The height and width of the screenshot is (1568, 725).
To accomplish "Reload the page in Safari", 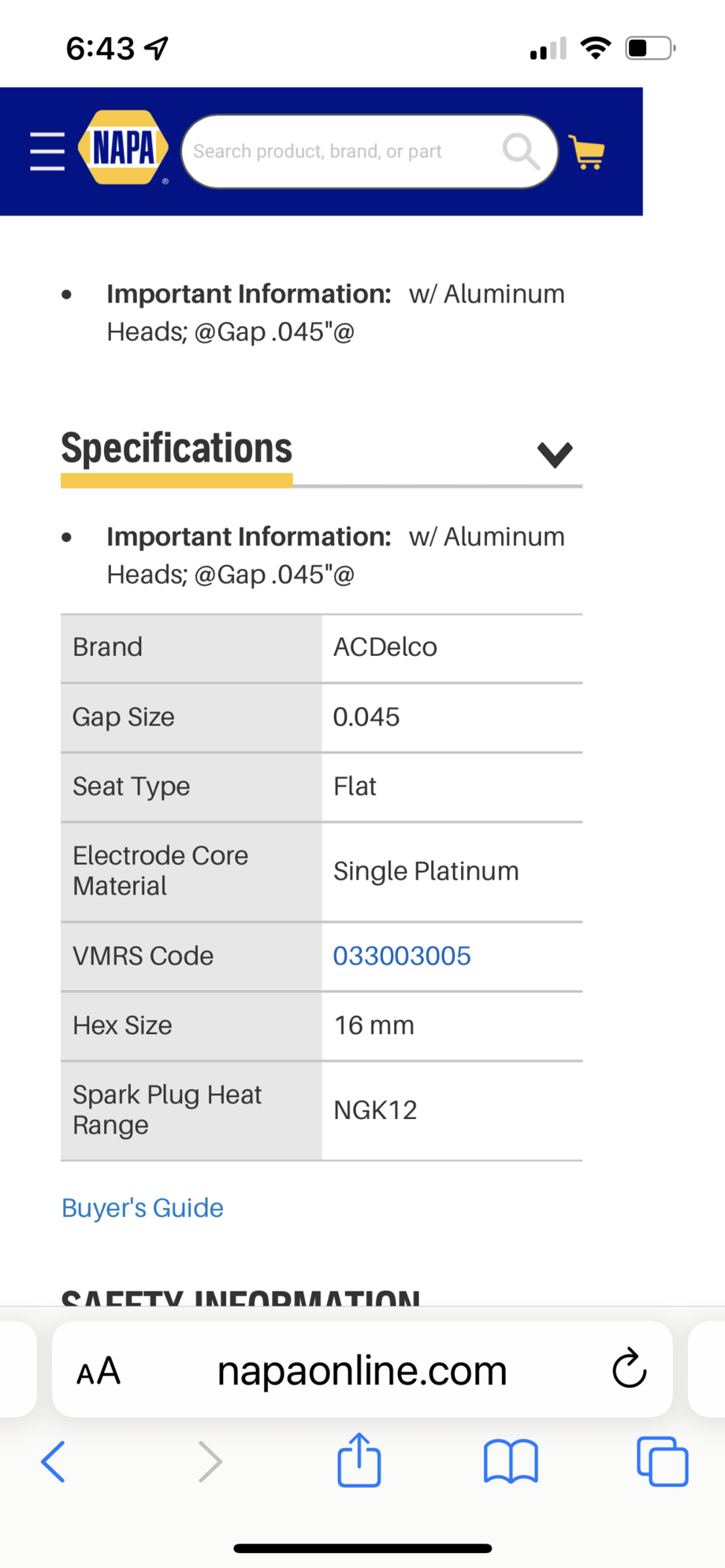I will [x=629, y=1369].
